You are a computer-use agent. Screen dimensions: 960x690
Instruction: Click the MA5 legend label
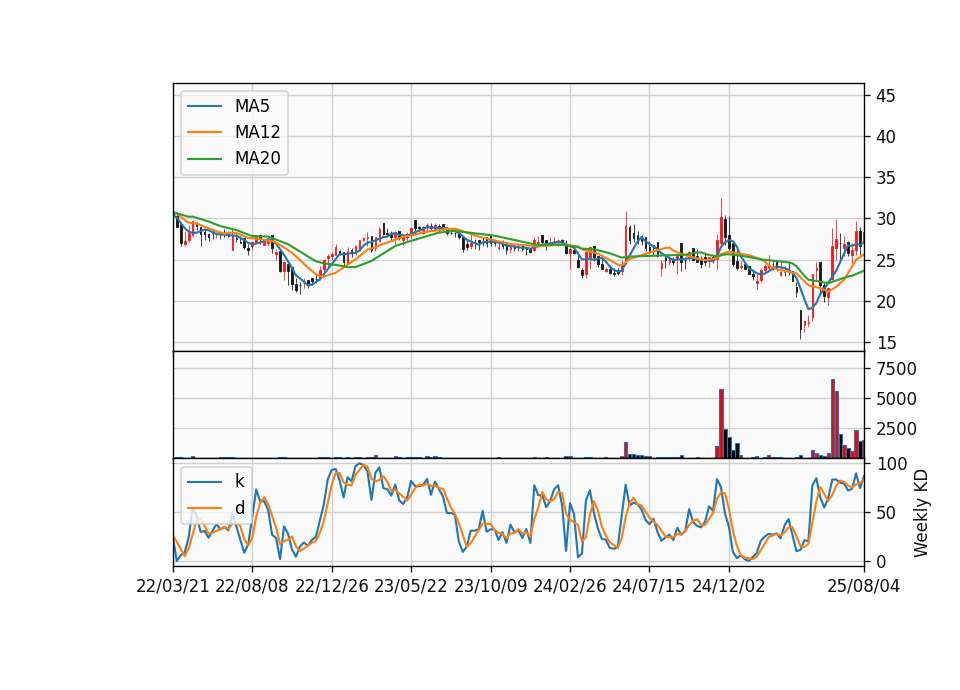[x=252, y=106]
